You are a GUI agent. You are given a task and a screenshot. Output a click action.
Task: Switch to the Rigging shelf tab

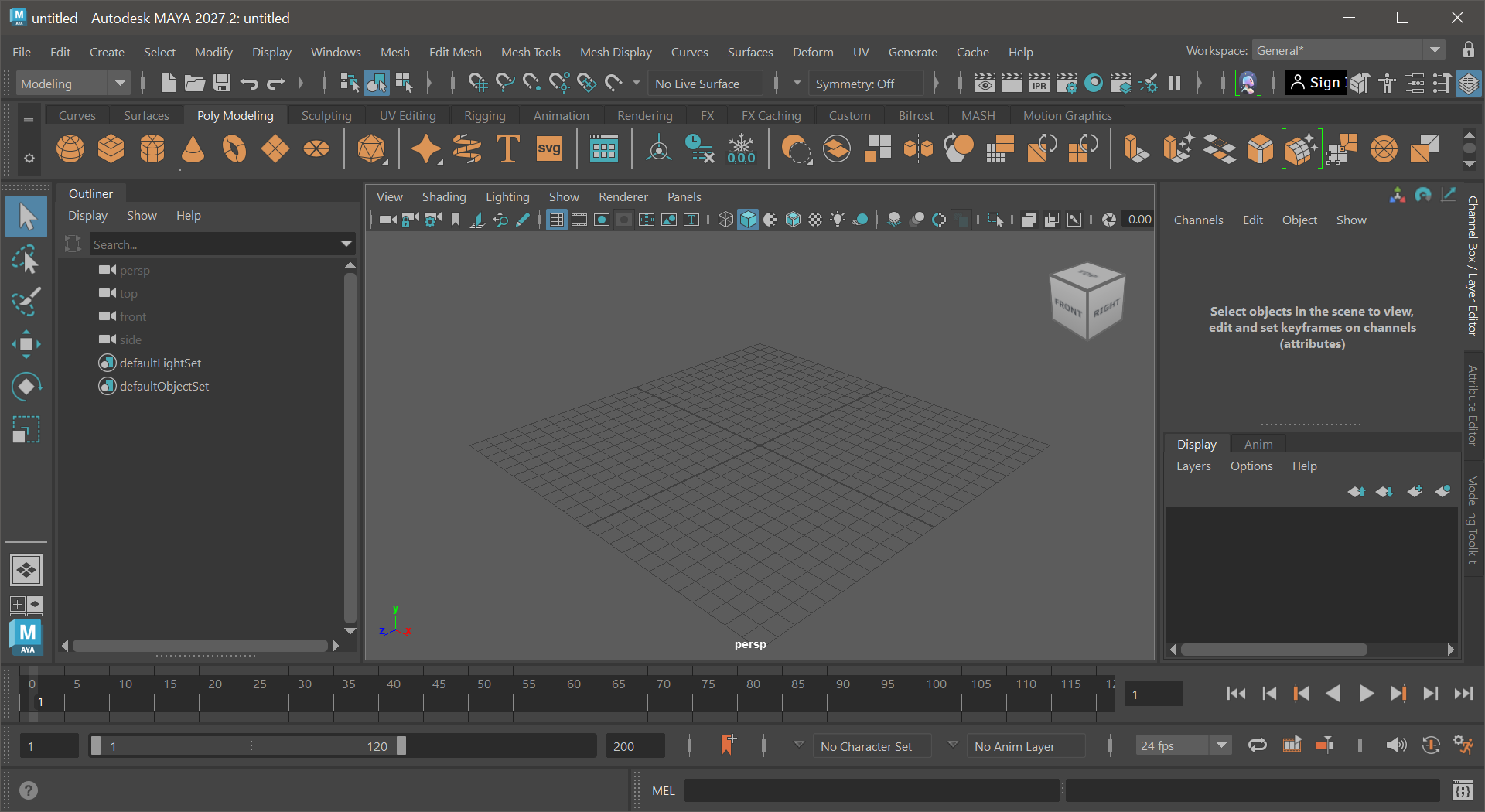485,115
